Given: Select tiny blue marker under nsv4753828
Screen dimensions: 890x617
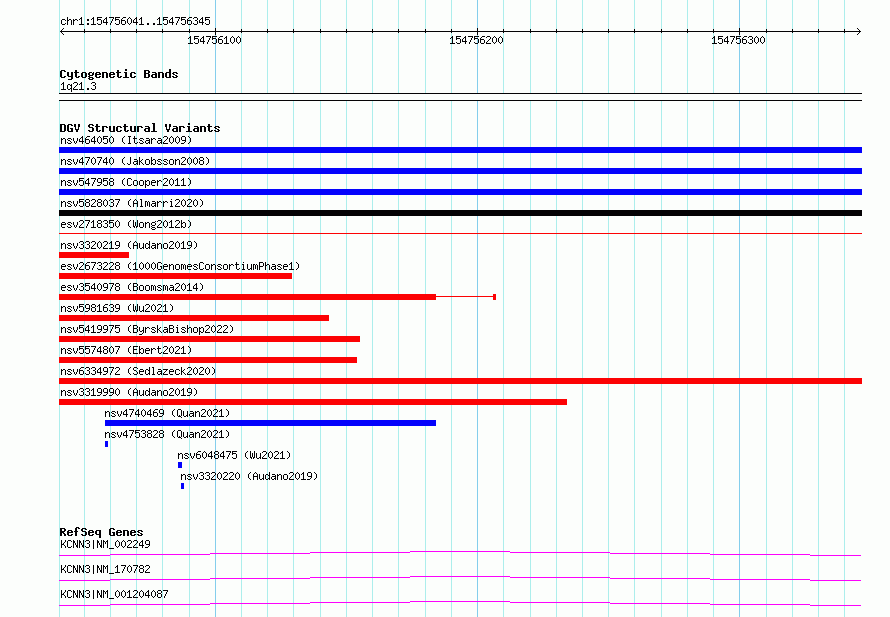Looking at the screenshot, I should [106, 444].
